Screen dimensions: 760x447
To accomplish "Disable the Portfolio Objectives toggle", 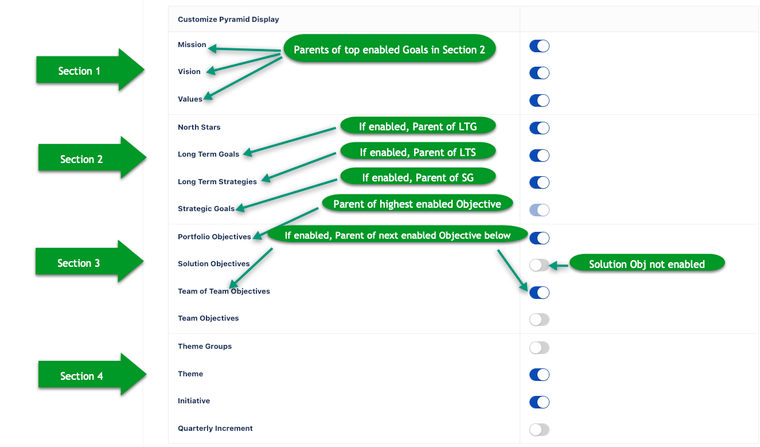I will [x=539, y=238].
